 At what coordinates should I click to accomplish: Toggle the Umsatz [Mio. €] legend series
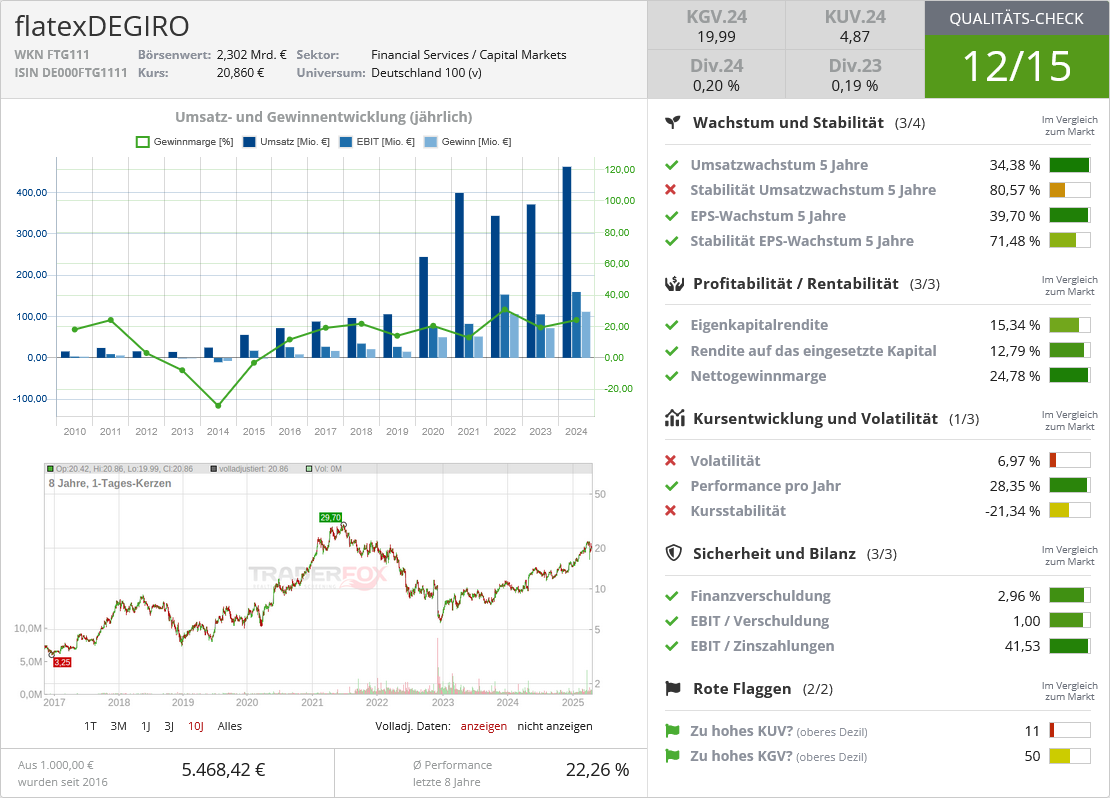tap(286, 142)
